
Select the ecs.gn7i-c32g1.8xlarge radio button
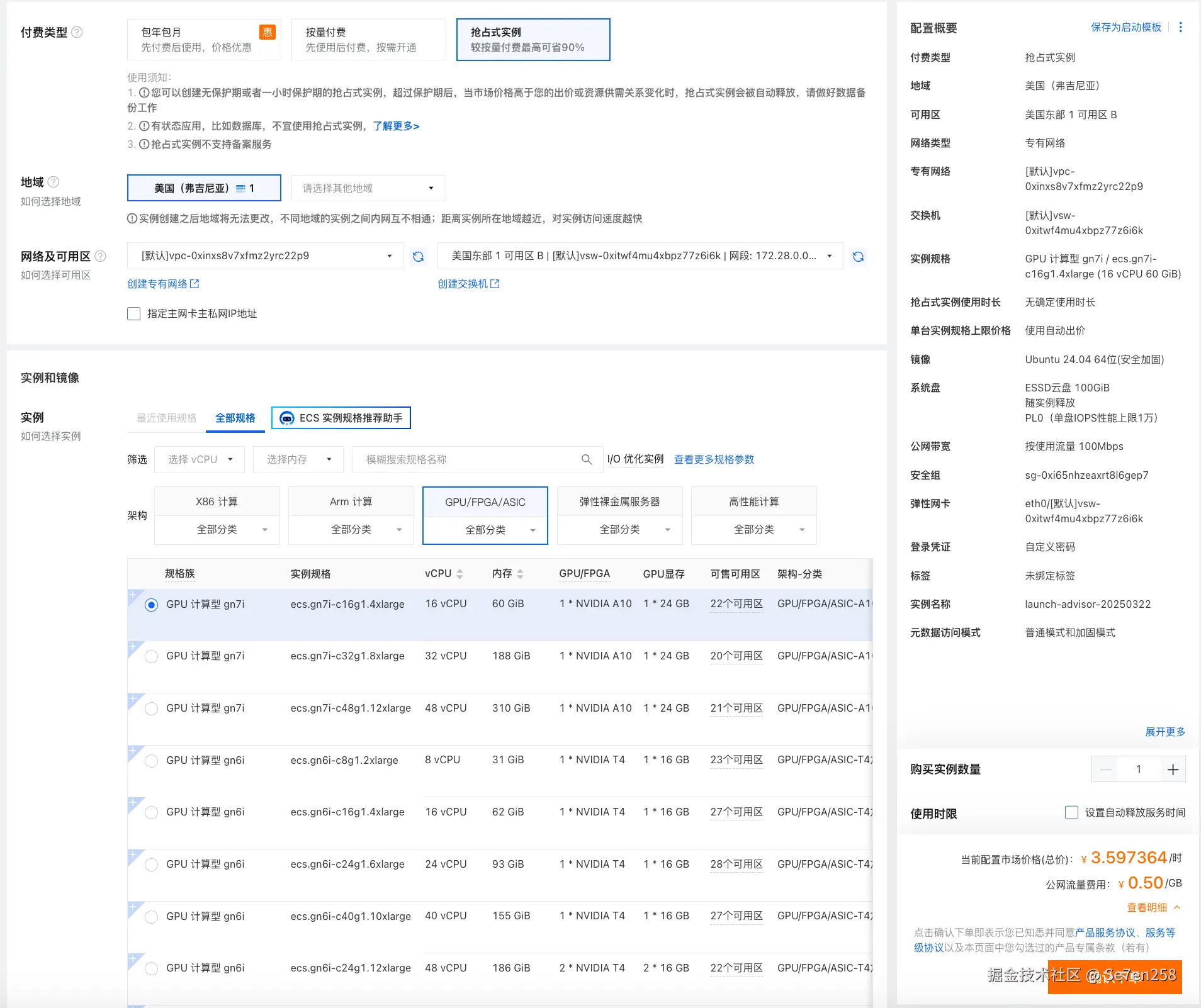click(x=151, y=656)
